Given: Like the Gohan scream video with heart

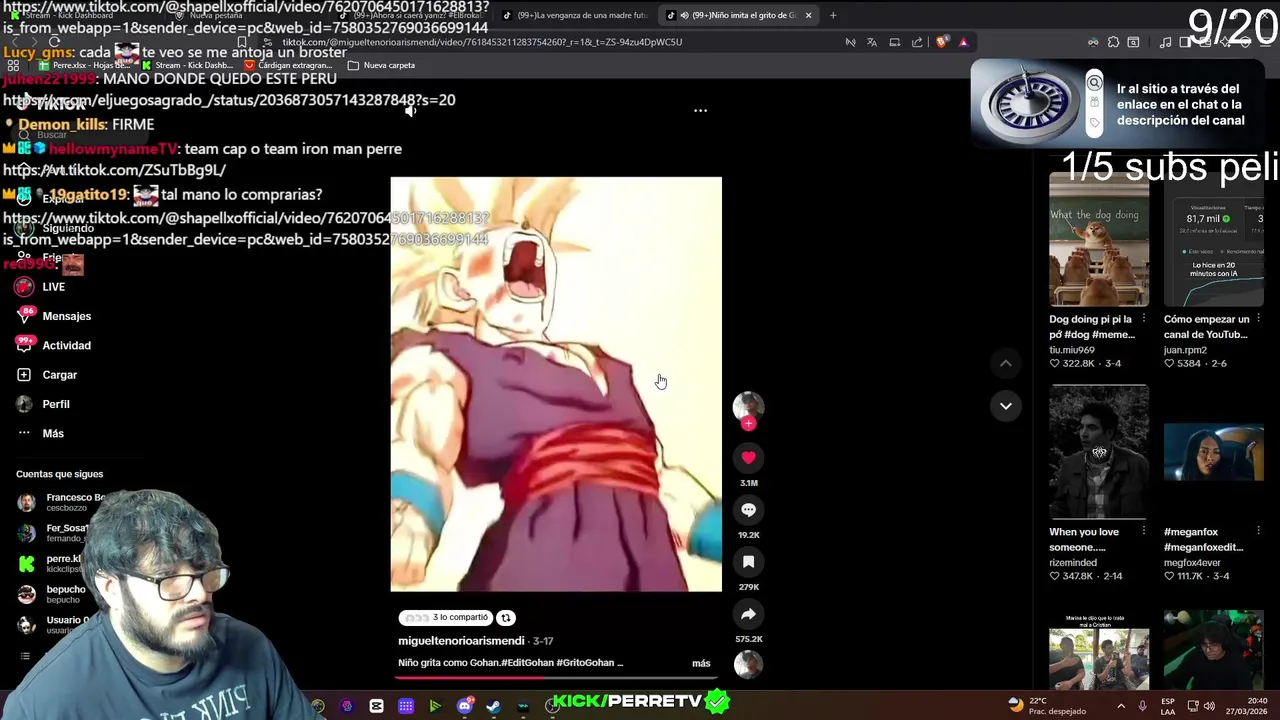Looking at the screenshot, I should 748,457.
